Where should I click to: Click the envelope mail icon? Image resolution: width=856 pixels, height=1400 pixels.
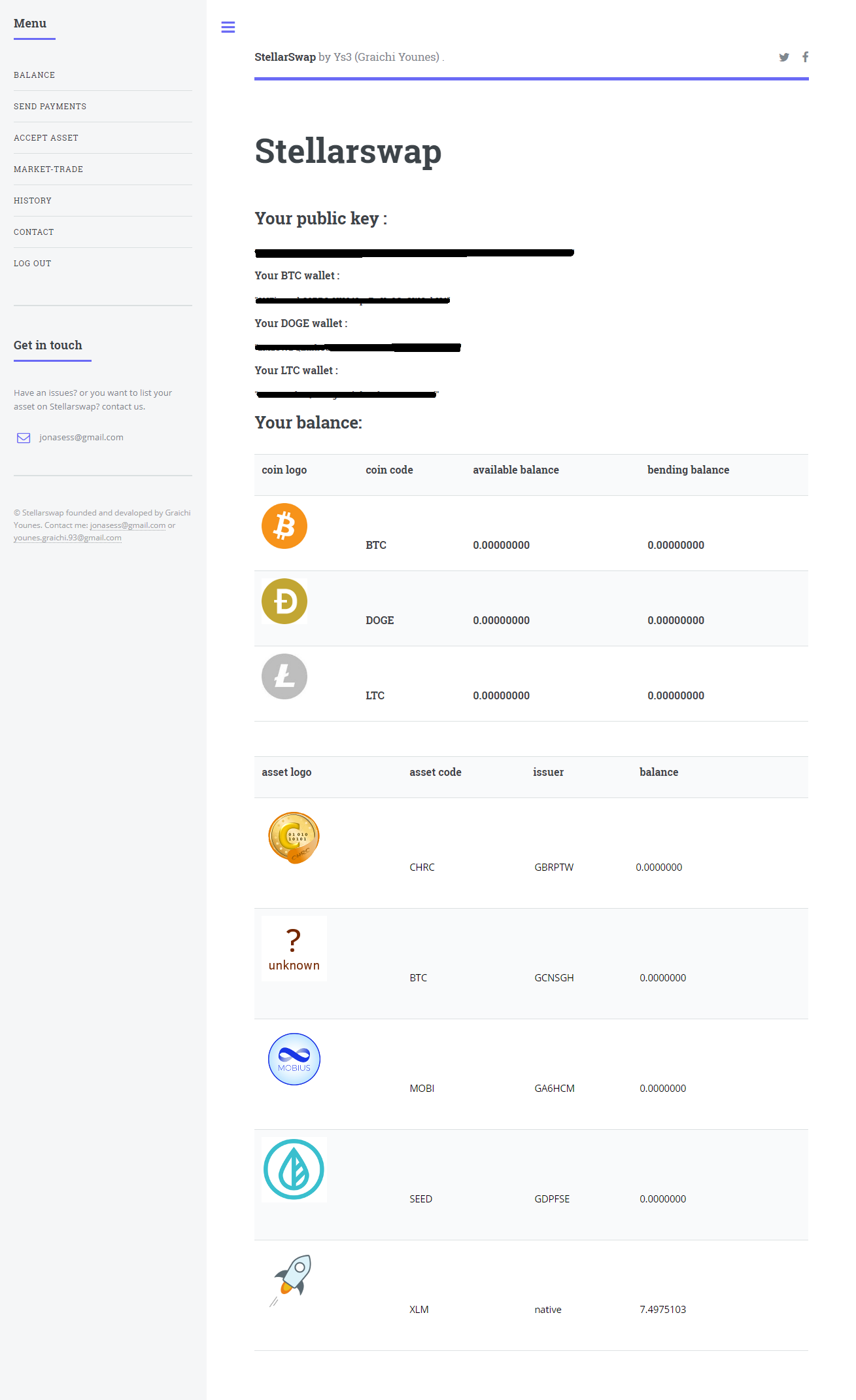24,438
